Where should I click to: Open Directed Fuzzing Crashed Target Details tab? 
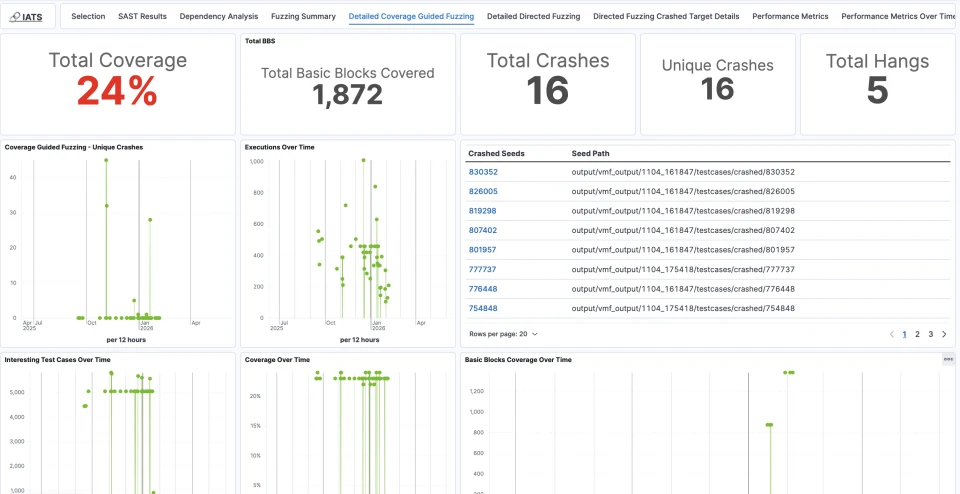point(666,17)
